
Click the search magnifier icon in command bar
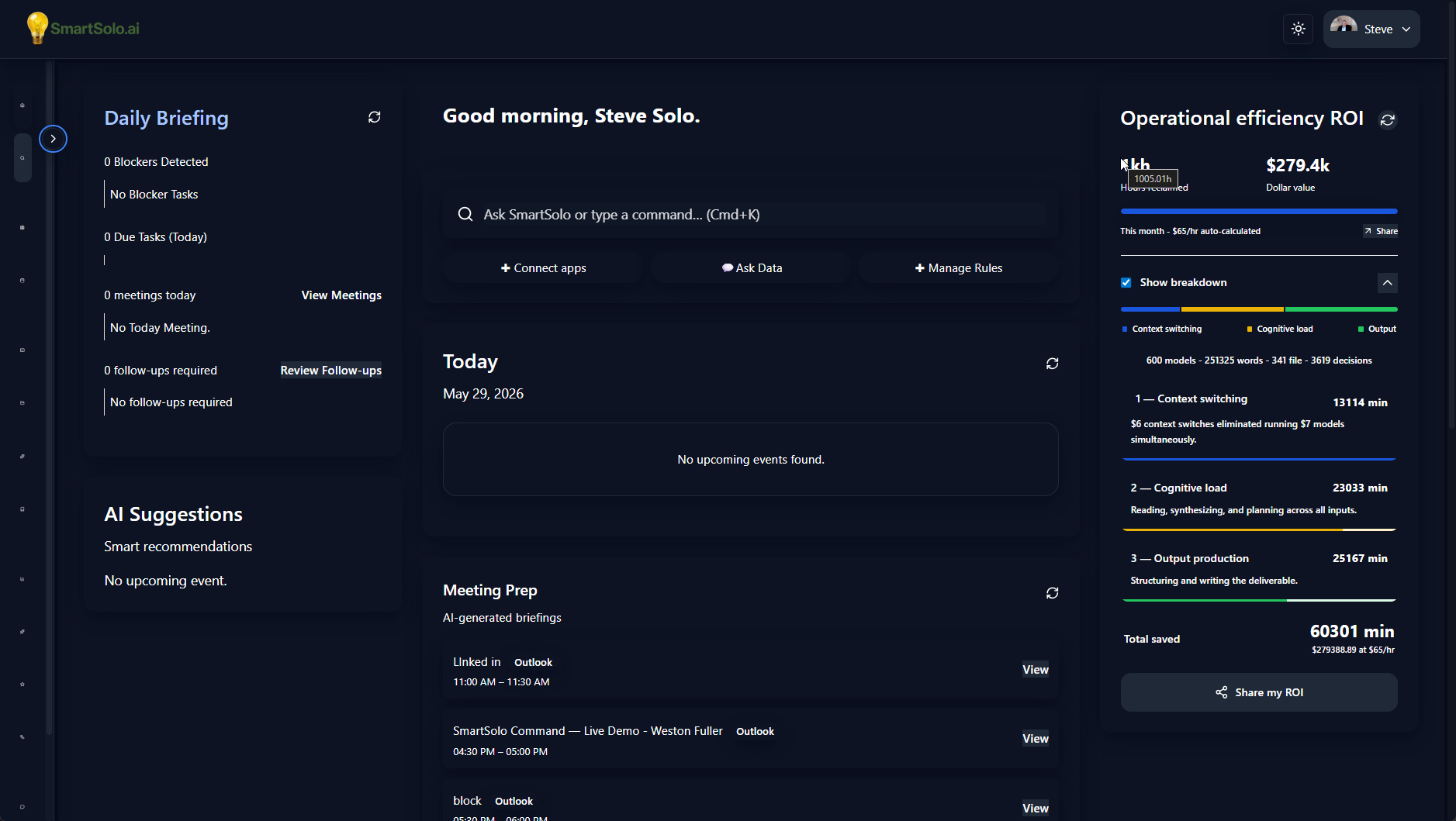tap(465, 214)
